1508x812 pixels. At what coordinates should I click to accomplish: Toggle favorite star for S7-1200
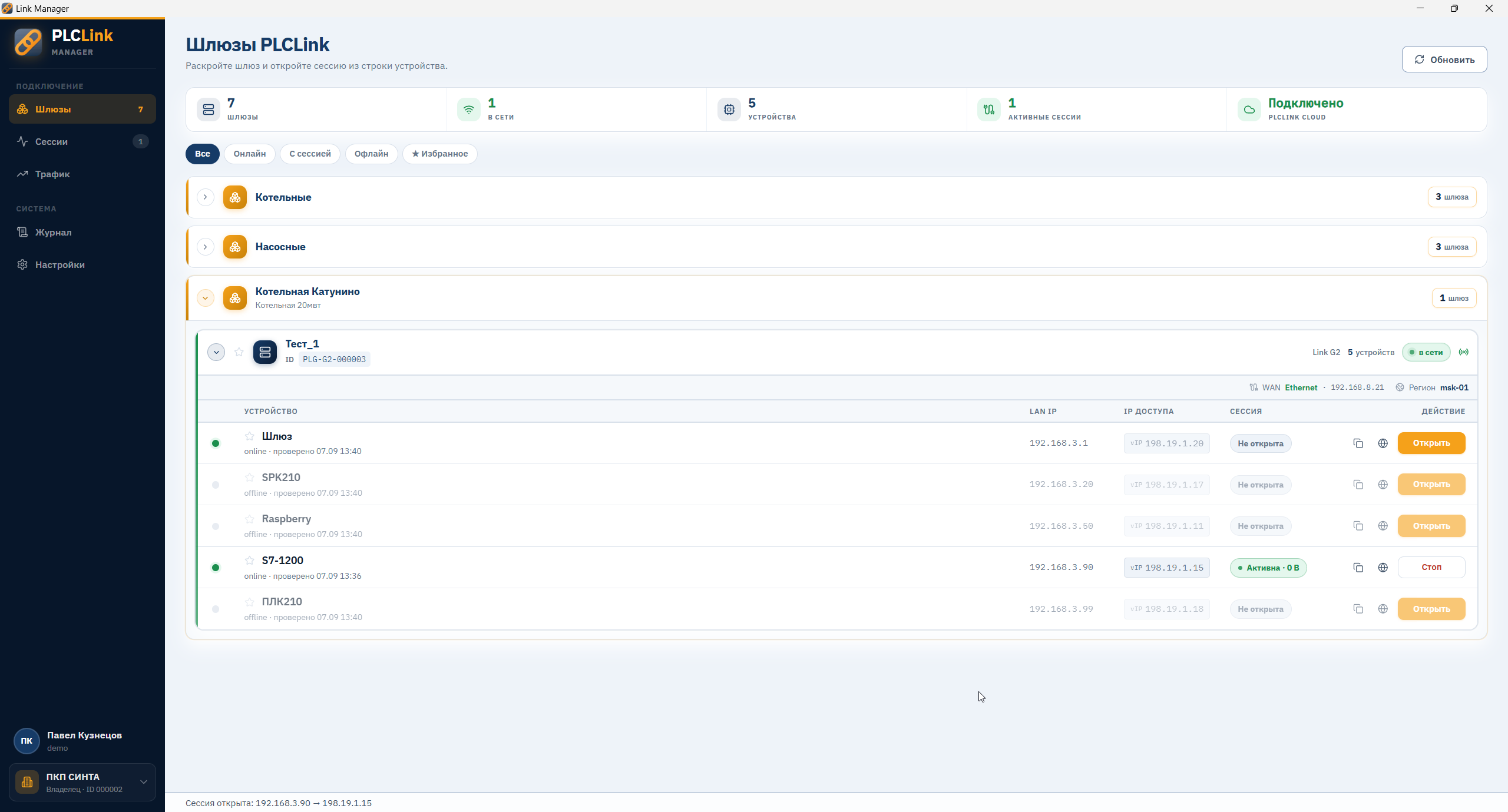coord(250,561)
